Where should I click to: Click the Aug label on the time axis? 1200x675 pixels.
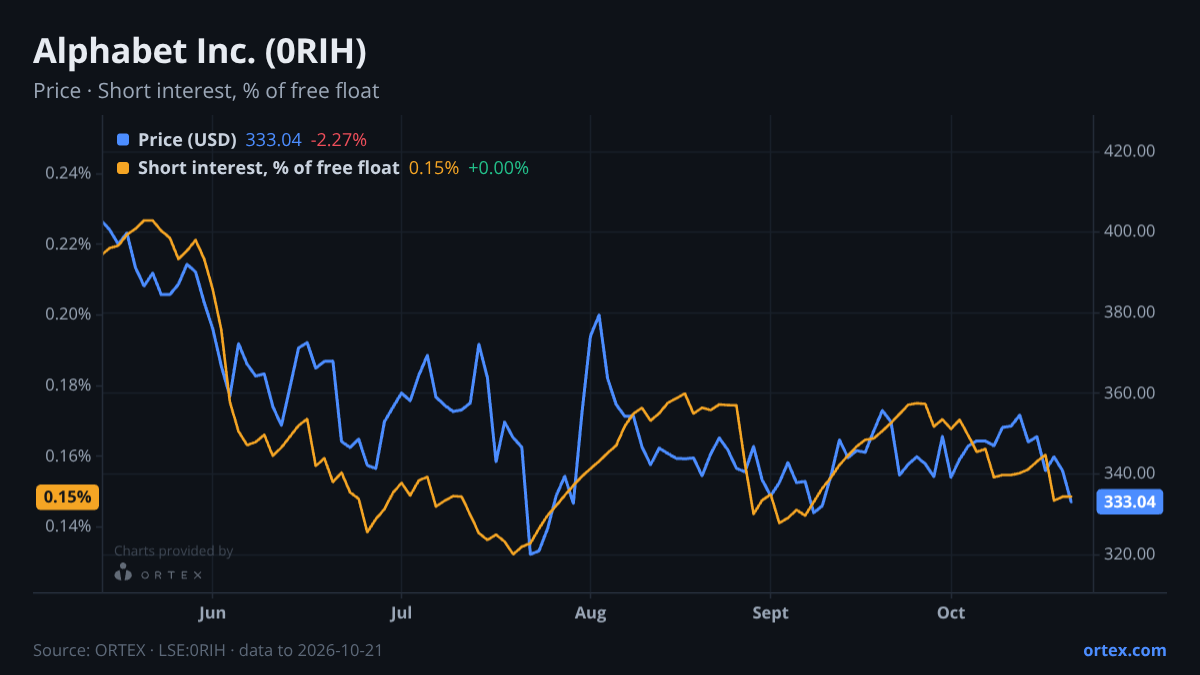[x=591, y=613]
